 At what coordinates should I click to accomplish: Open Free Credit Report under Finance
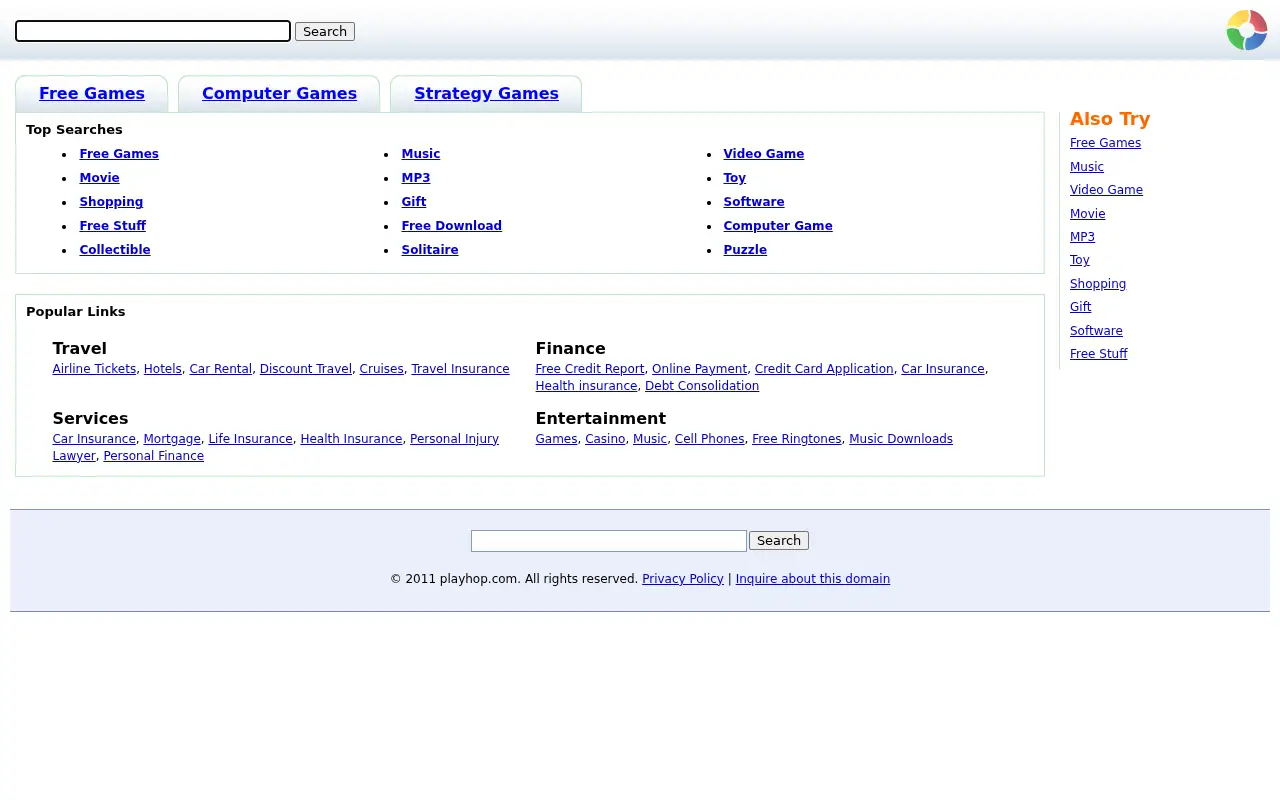(590, 369)
